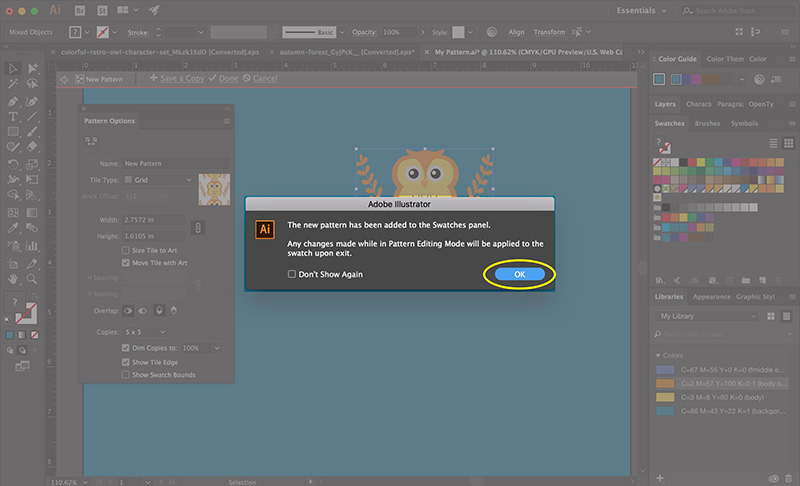Open the Symbols panel tab
This screenshot has height=486, width=800.
coord(744,123)
